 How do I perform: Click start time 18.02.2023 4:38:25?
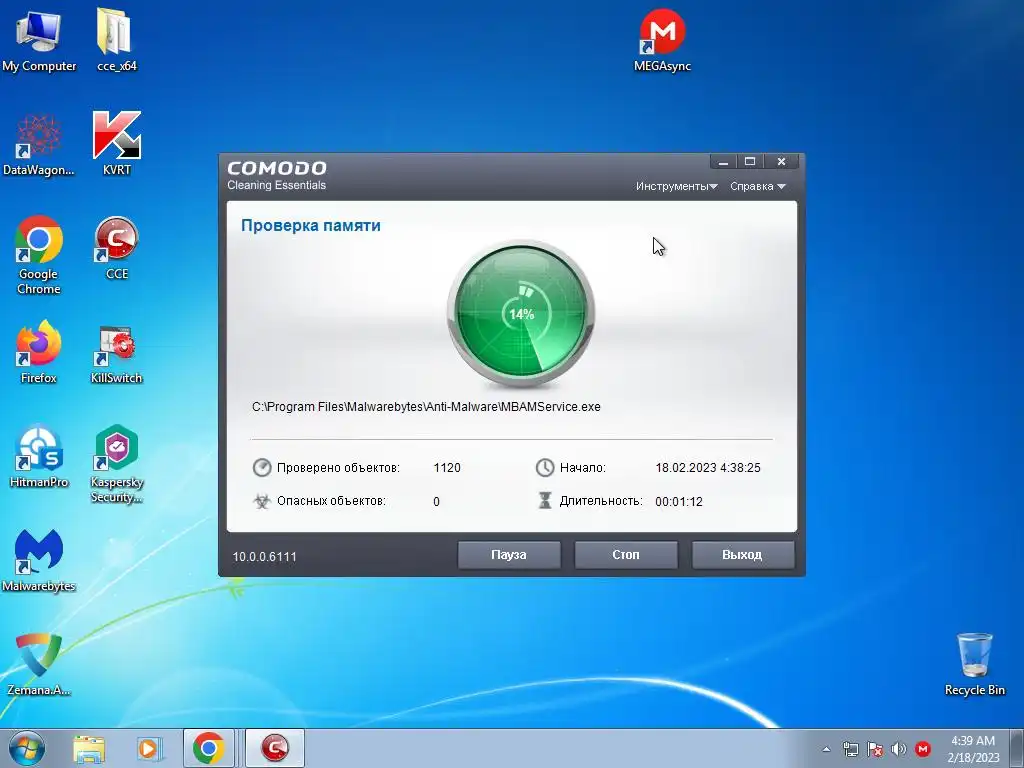708,468
